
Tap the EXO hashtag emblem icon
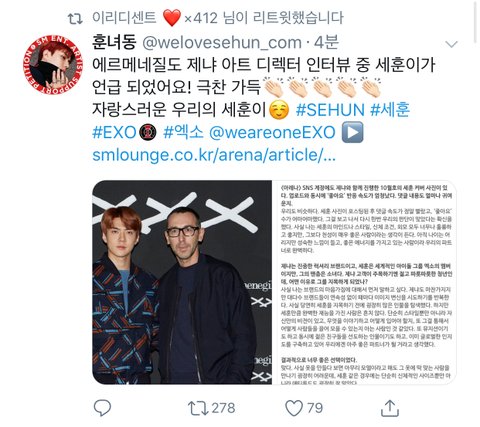tap(147, 133)
